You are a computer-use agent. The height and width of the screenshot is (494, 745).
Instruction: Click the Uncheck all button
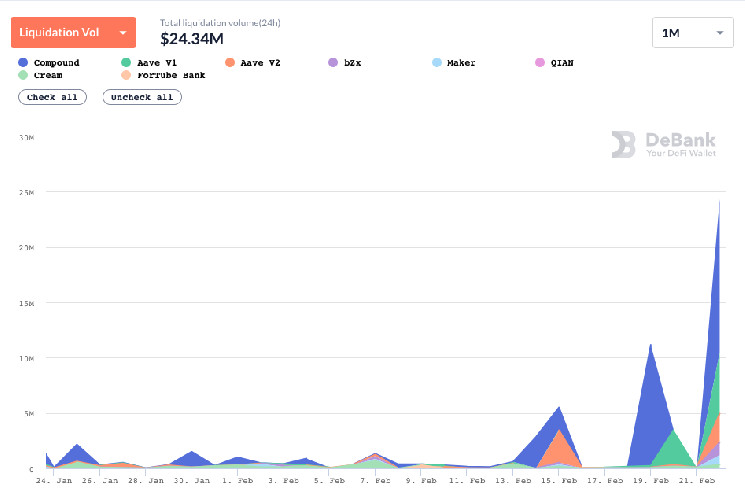pos(142,97)
